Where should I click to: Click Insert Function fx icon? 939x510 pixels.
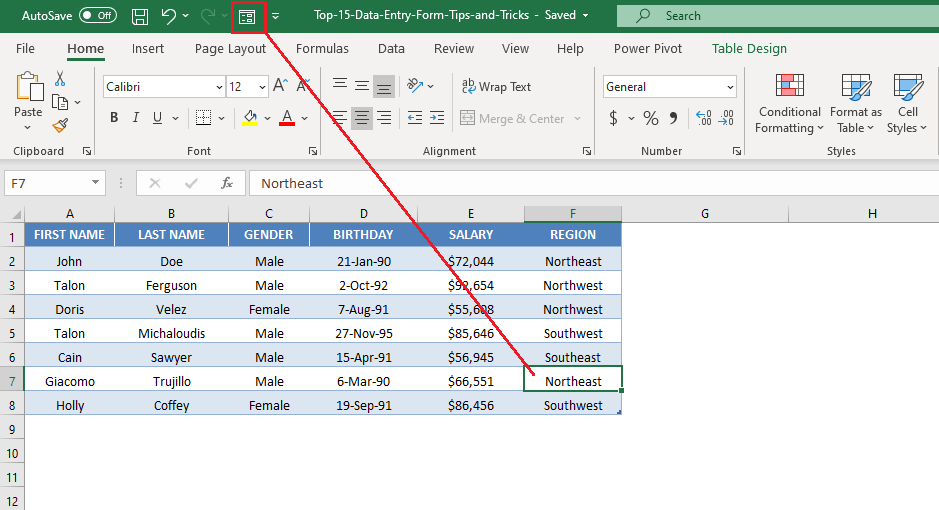[226, 183]
